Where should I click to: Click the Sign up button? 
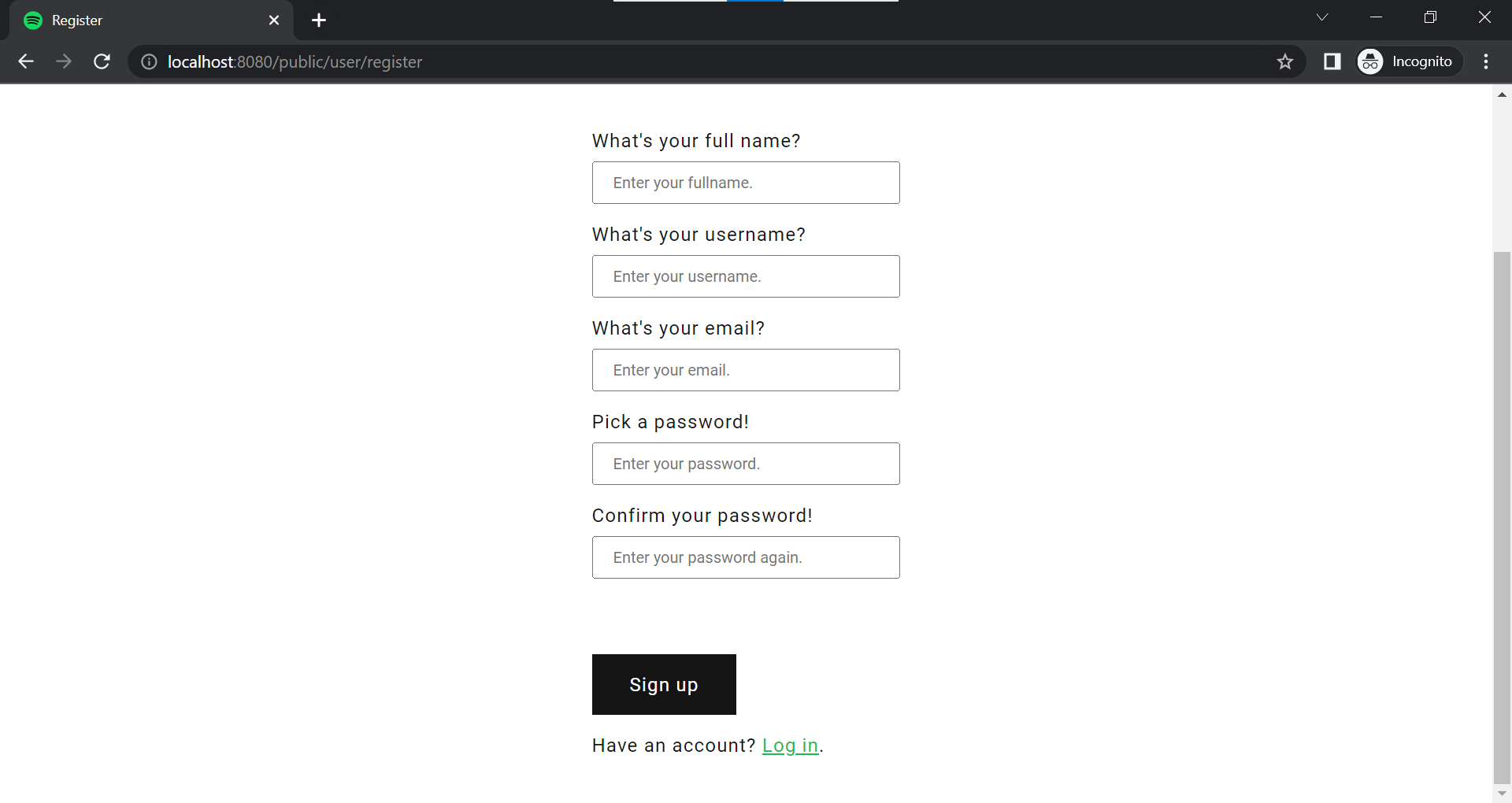[664, 684]
